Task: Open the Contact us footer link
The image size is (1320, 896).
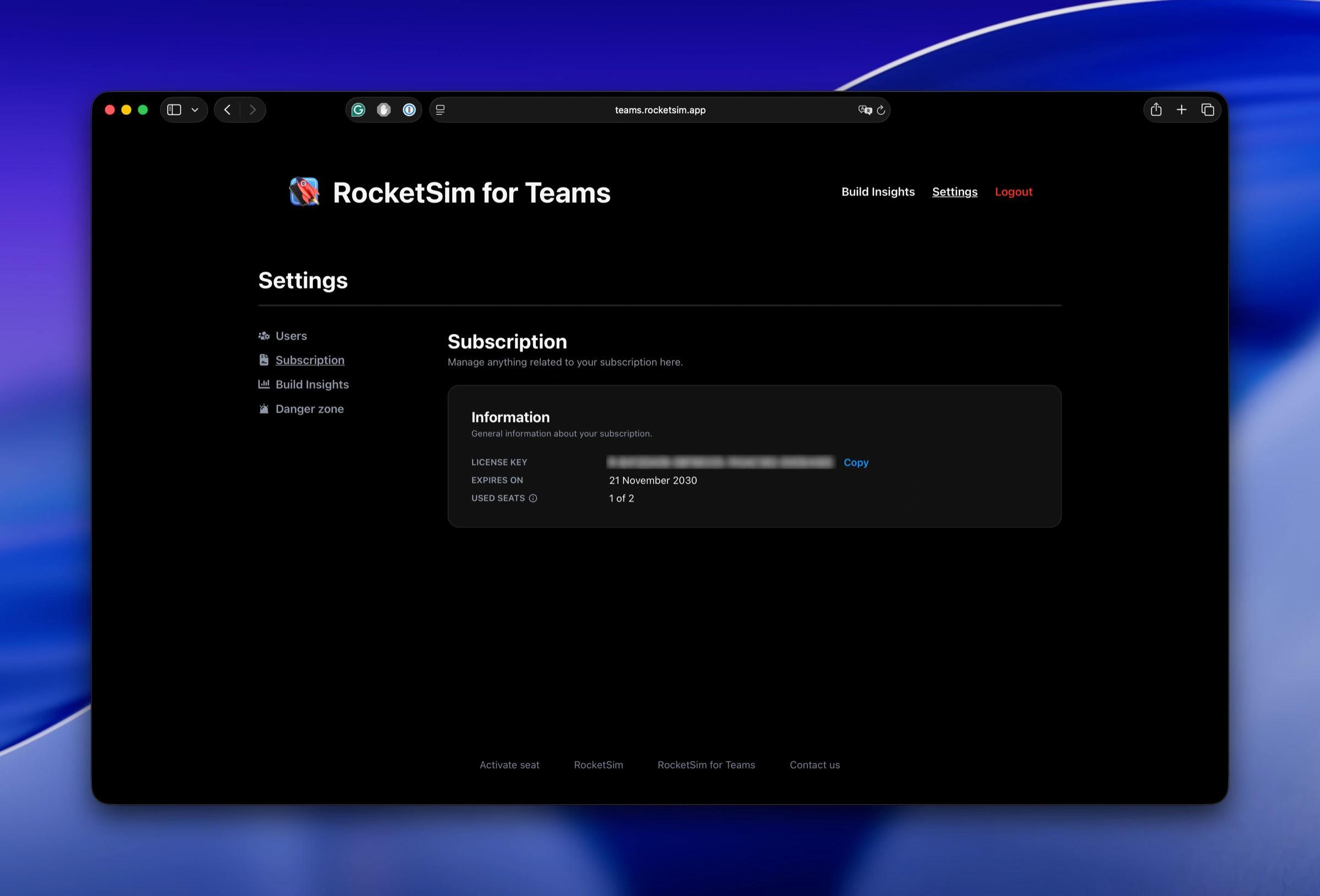Action: (x=815, y=765)
